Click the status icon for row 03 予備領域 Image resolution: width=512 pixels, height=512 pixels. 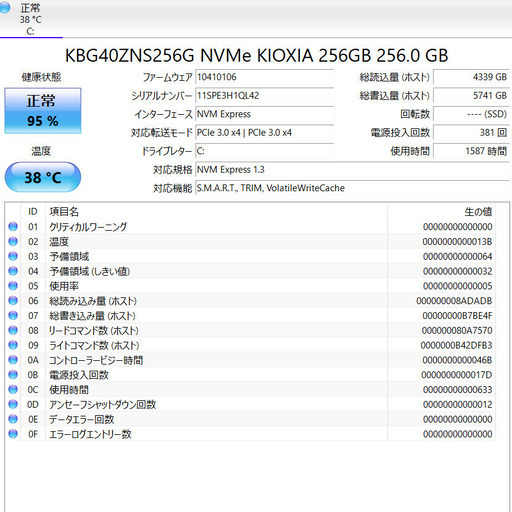point(13,256)
